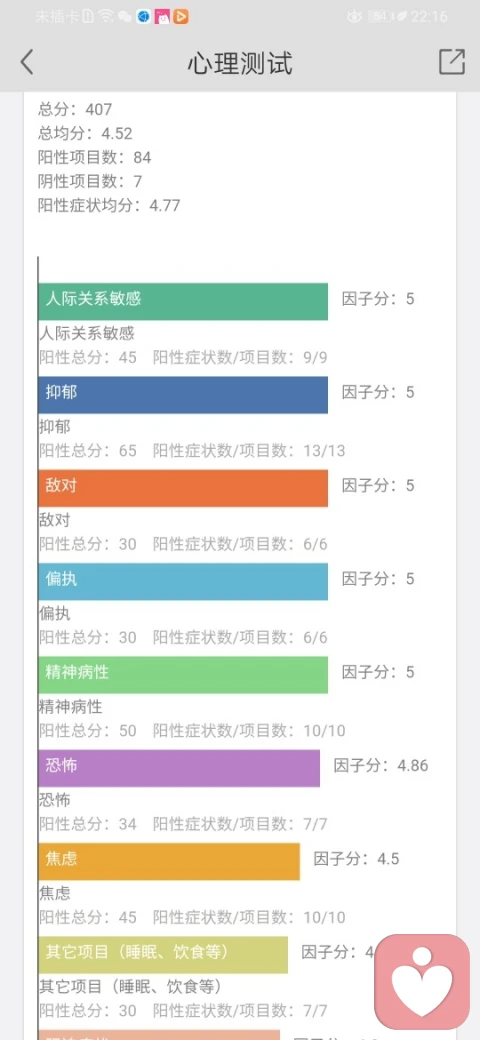Tap the pink app notification icon
The width and height of the screenshot is (480, 1040).
click(162, 17)
